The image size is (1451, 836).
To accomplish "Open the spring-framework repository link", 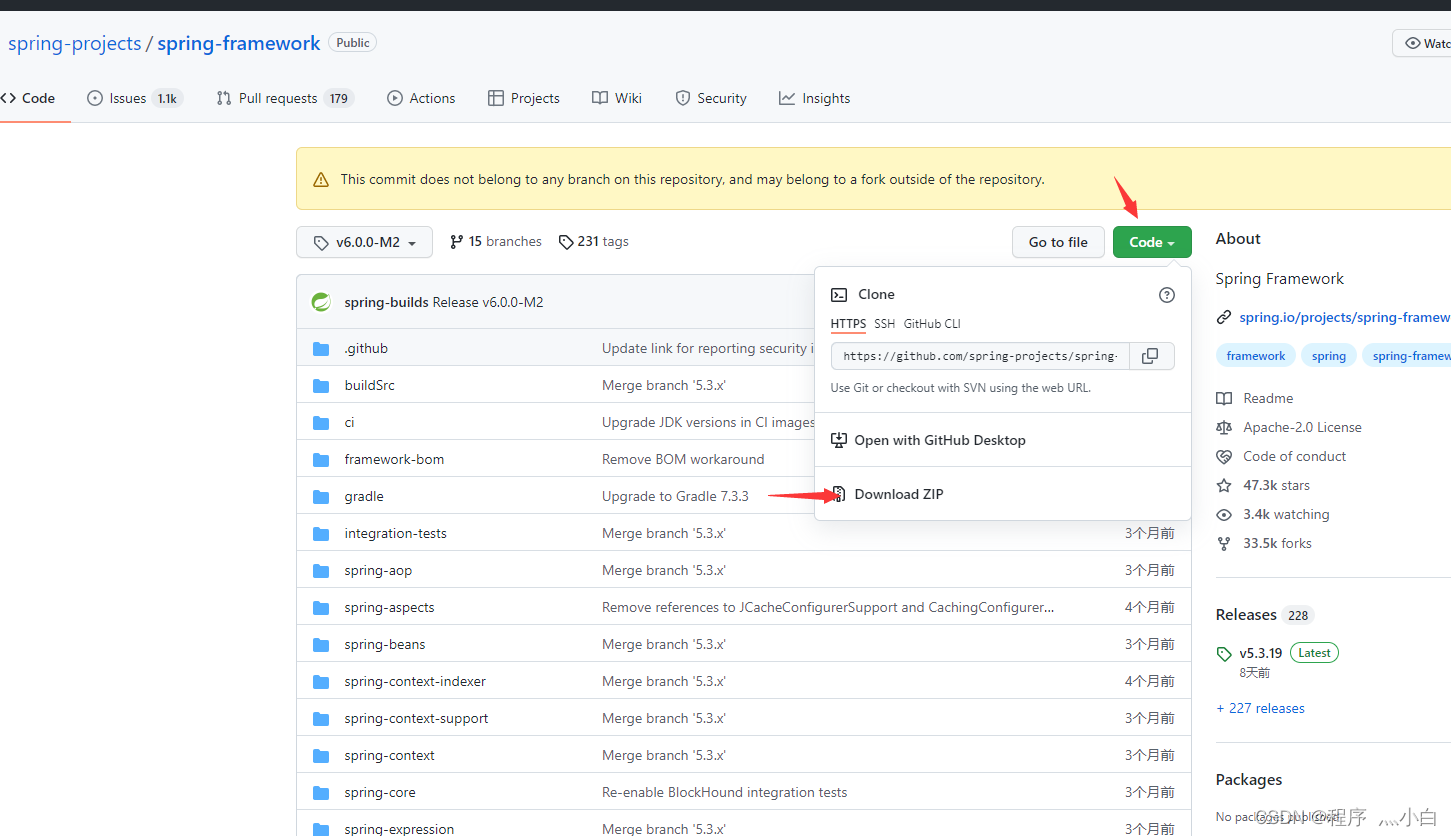I will pos(239,43).
